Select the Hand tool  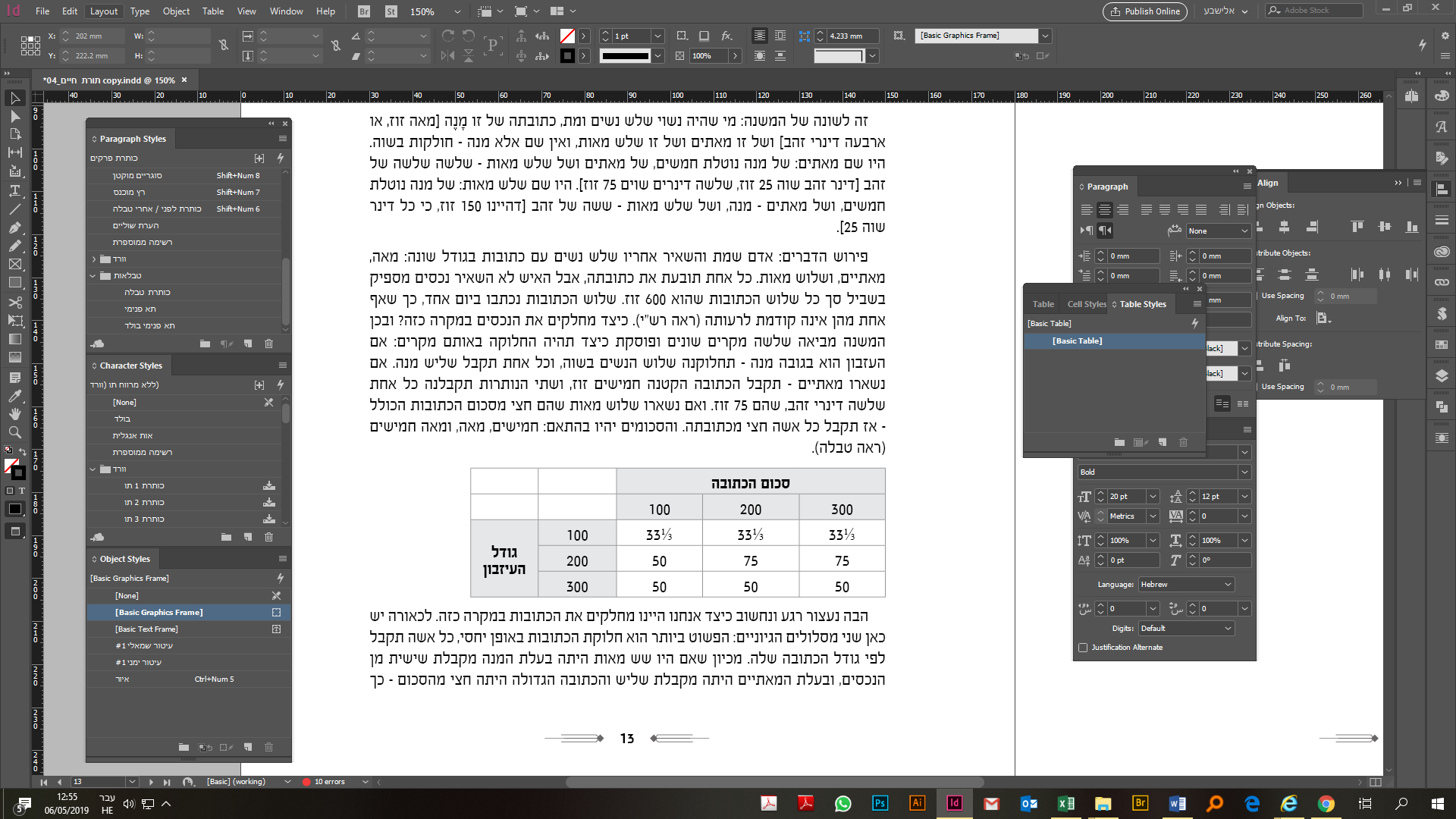pyautogui.click(x=14, y=414)
